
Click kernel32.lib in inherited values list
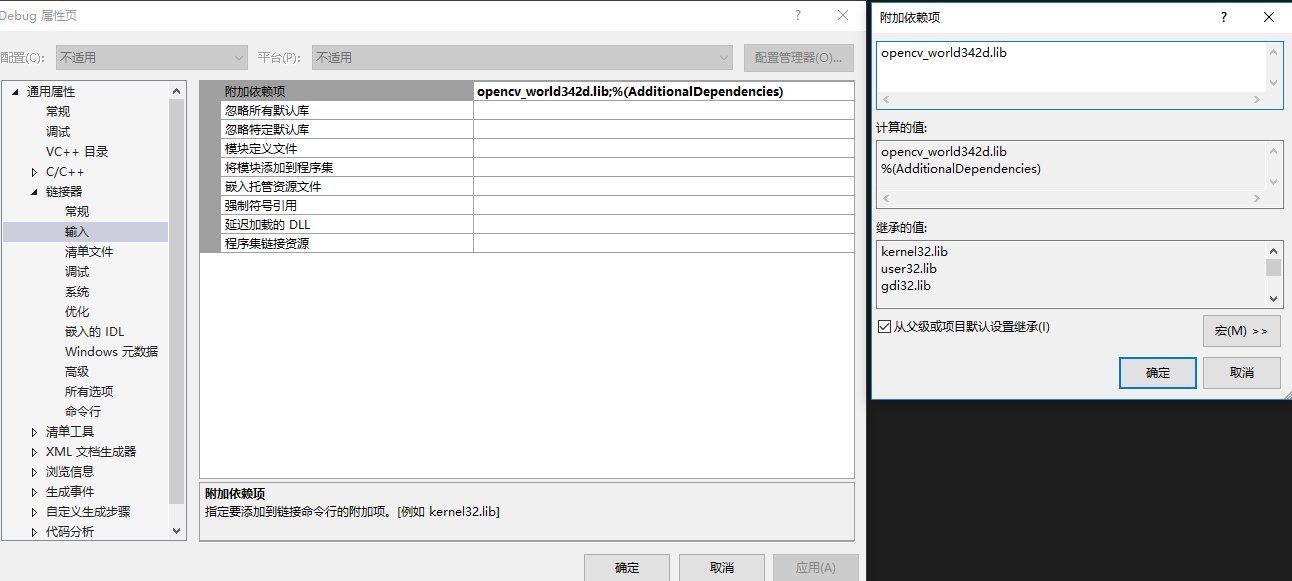914,252
